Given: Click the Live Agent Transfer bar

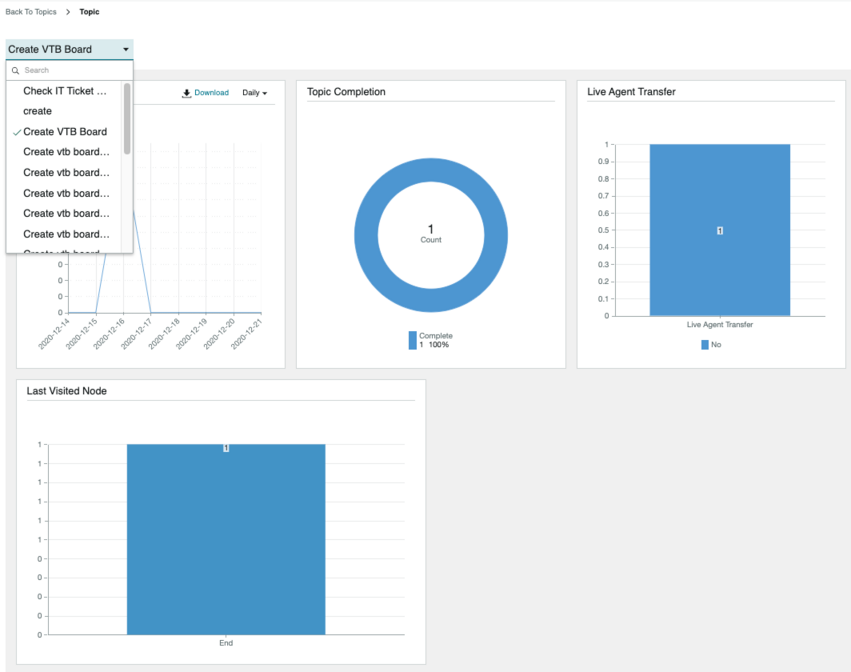Looking at the screenshot, I should pos(720,230).
